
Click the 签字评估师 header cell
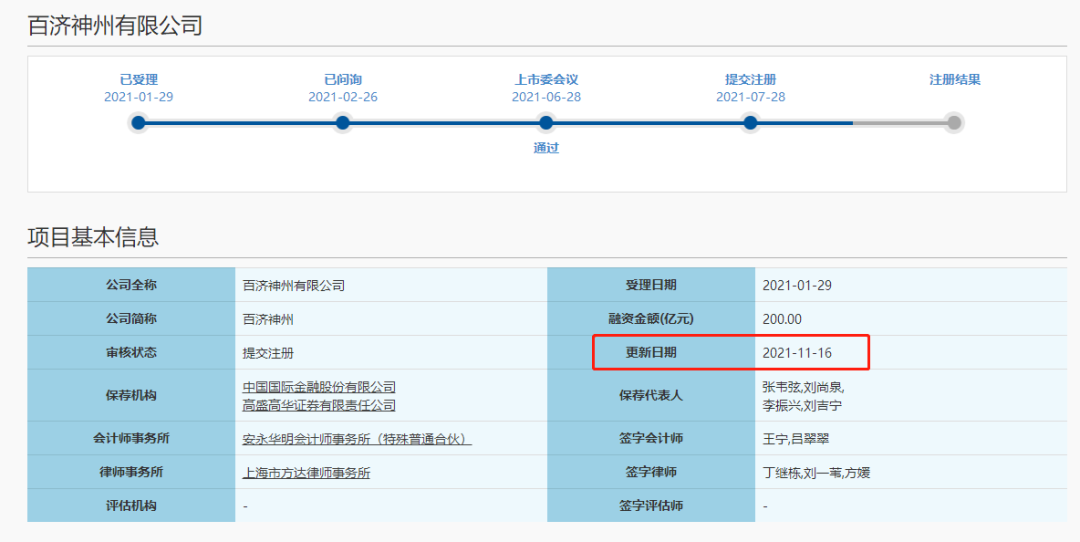[x=651, y=505]
